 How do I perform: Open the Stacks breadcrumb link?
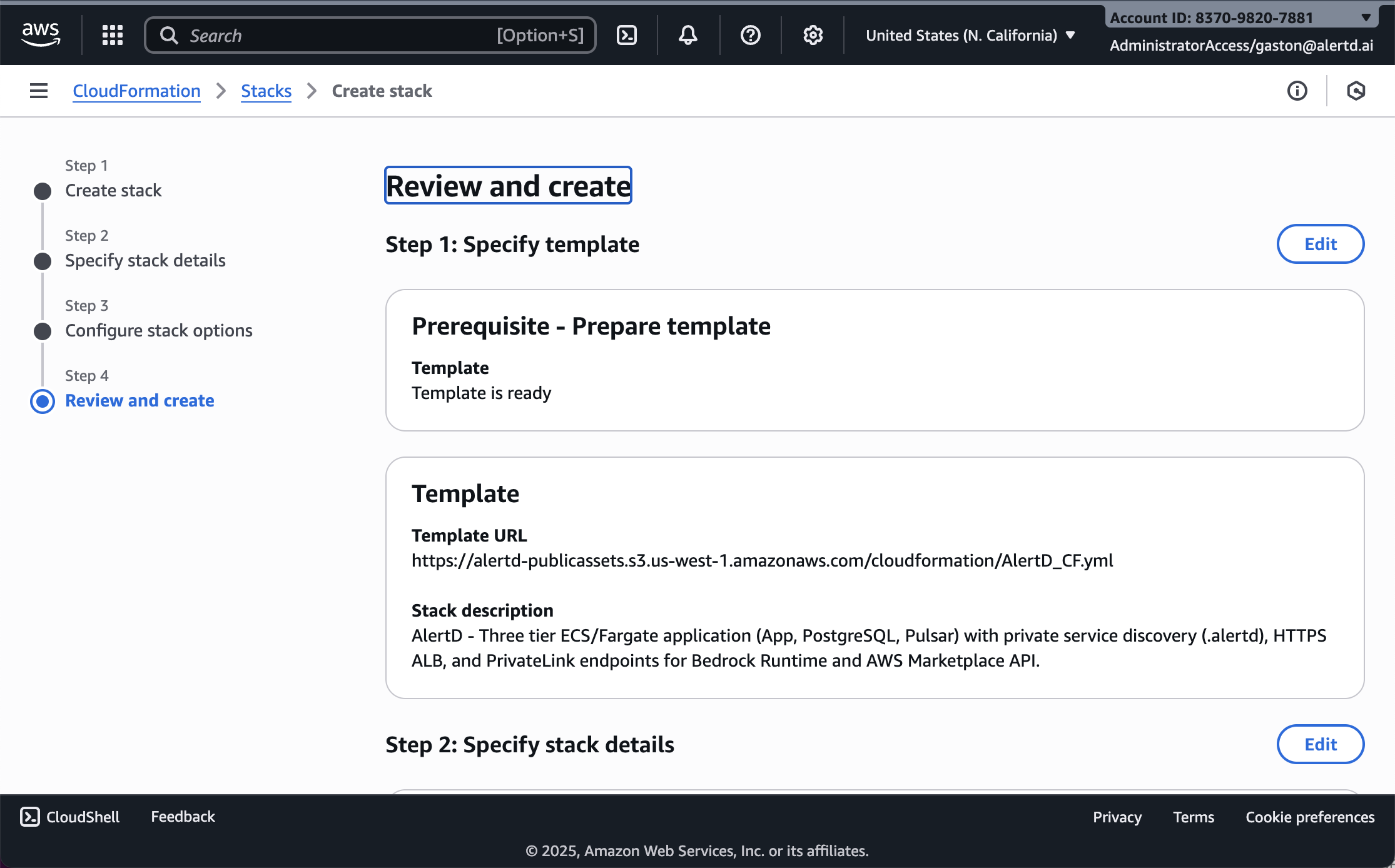pos(266,91)
